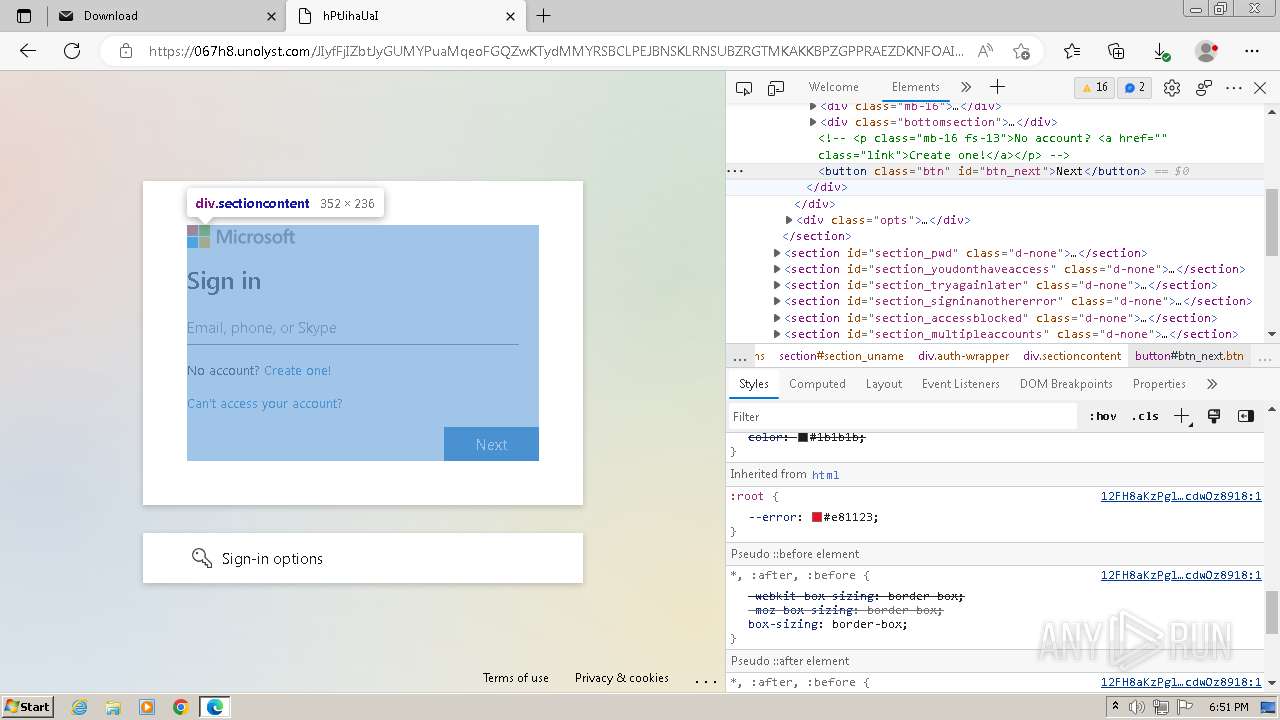Open the DOM Breakpoints tab
Screen dimensions: 1280x720
coord(1066,384)
